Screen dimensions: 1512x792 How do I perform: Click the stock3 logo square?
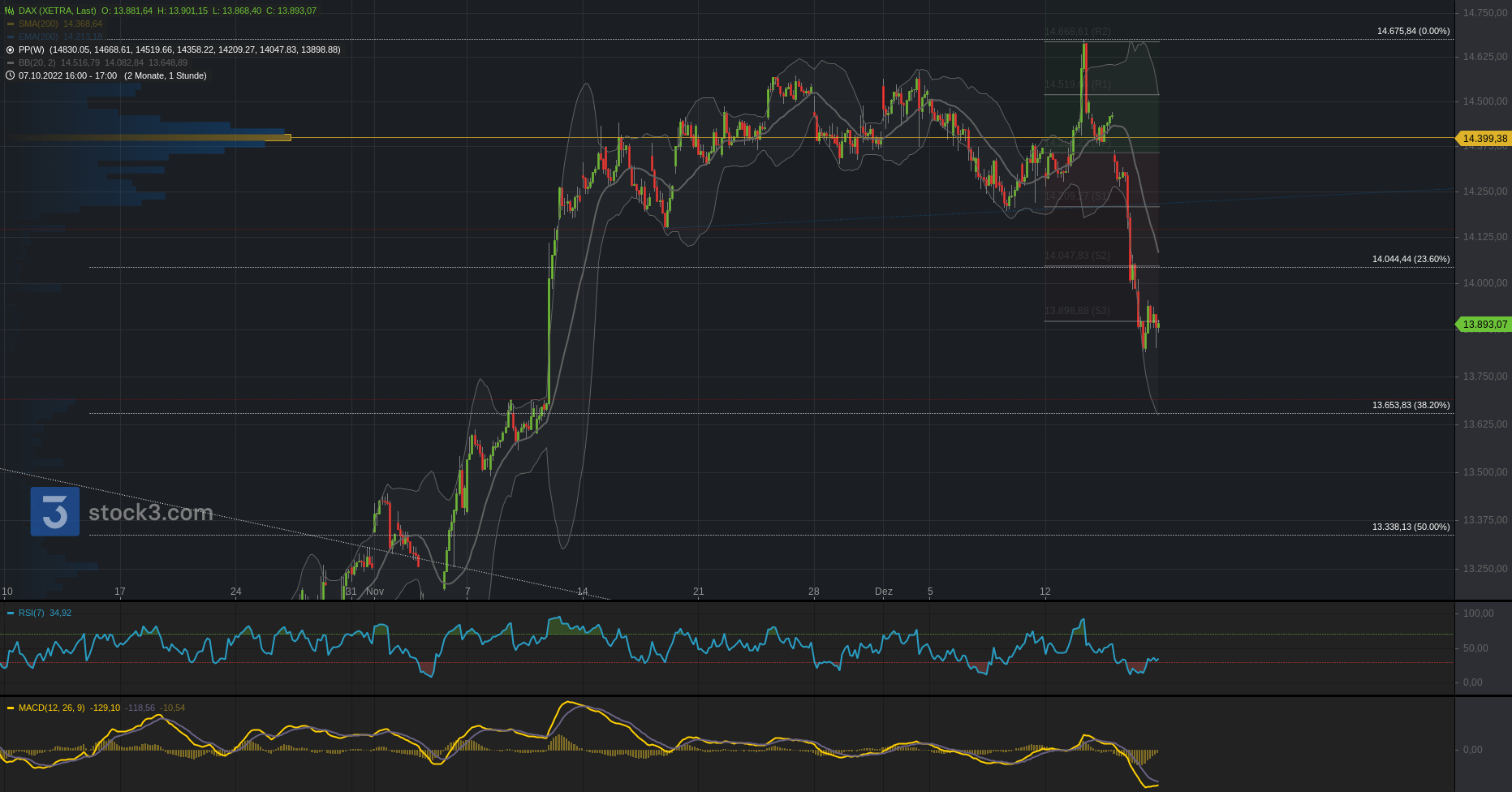click(55, 512)
